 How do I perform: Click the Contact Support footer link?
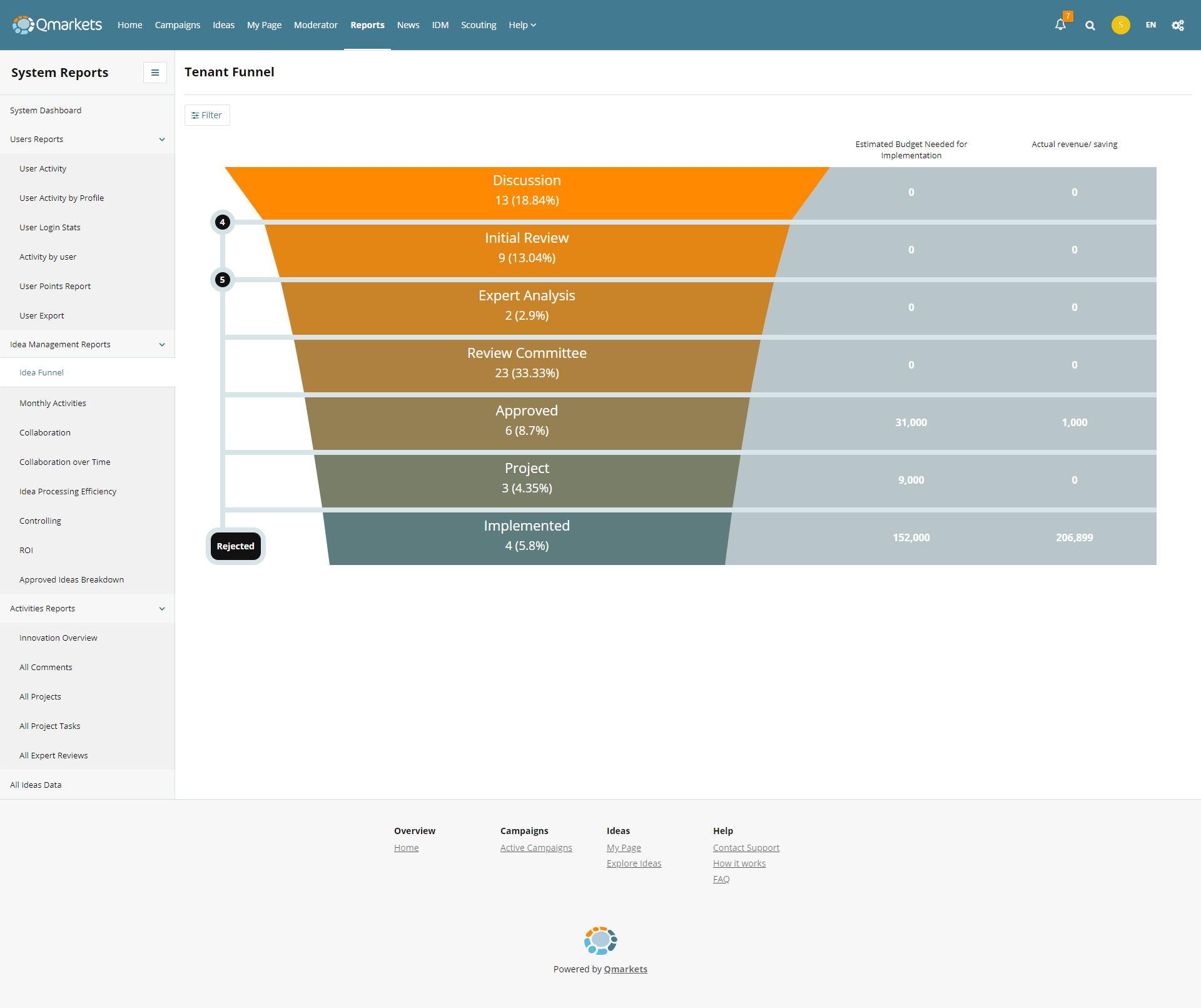coord(746,848)
